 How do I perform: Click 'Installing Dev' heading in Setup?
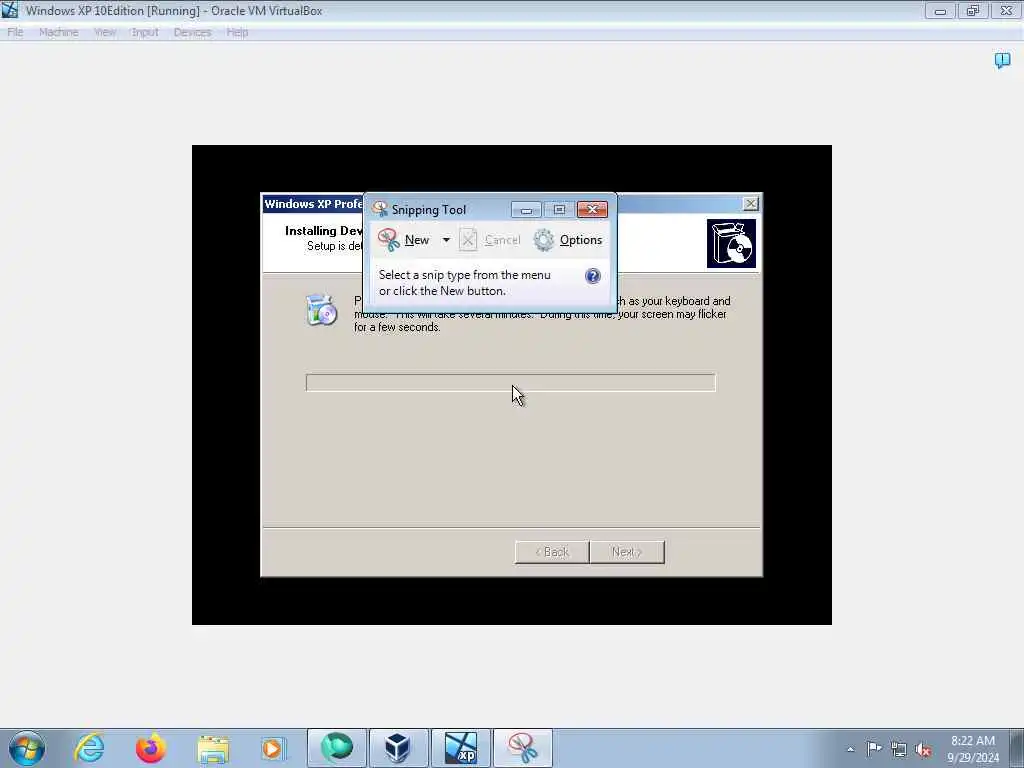(324, 231)
